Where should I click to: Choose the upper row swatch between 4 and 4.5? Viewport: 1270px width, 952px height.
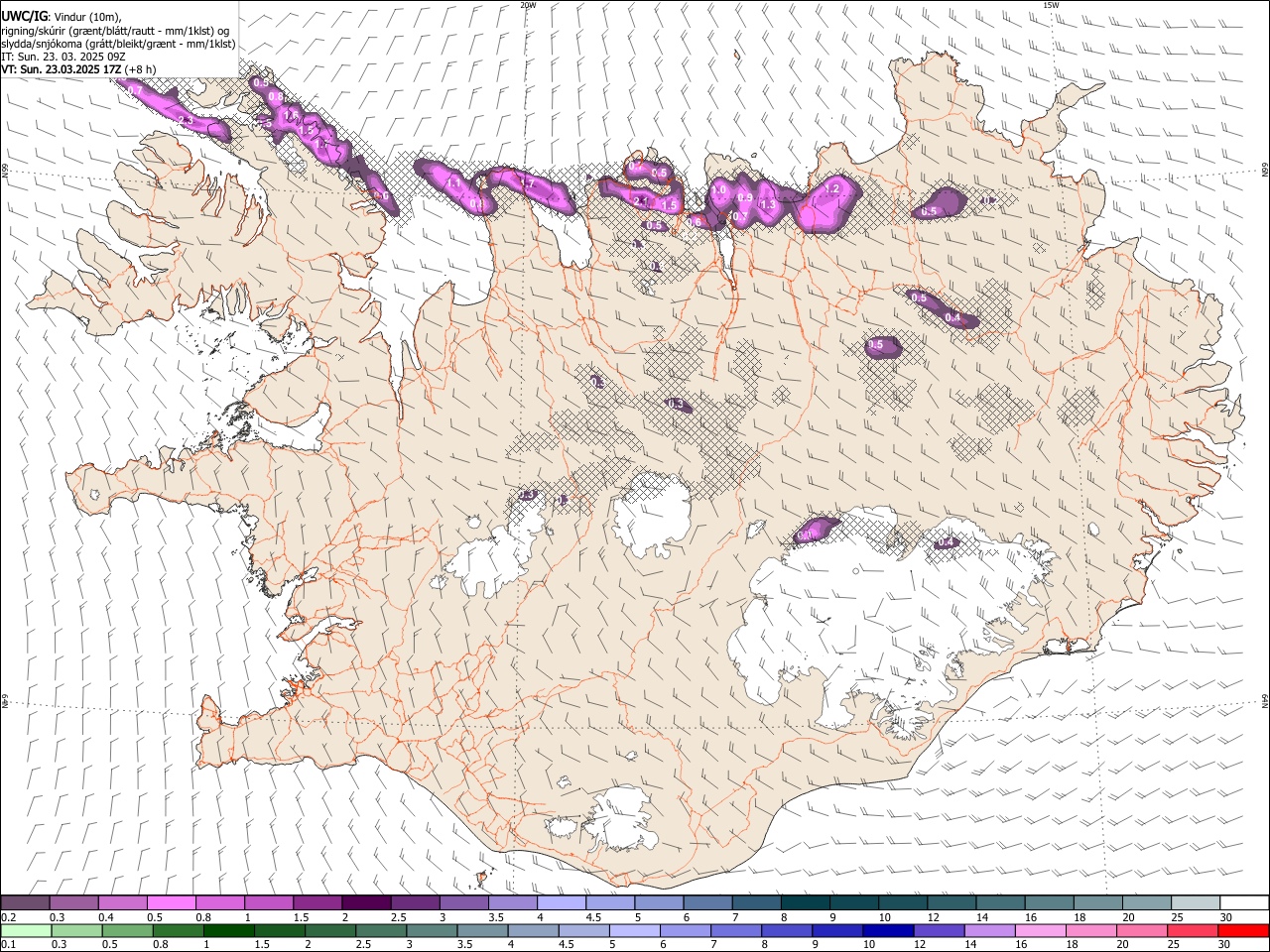(561, 902)
